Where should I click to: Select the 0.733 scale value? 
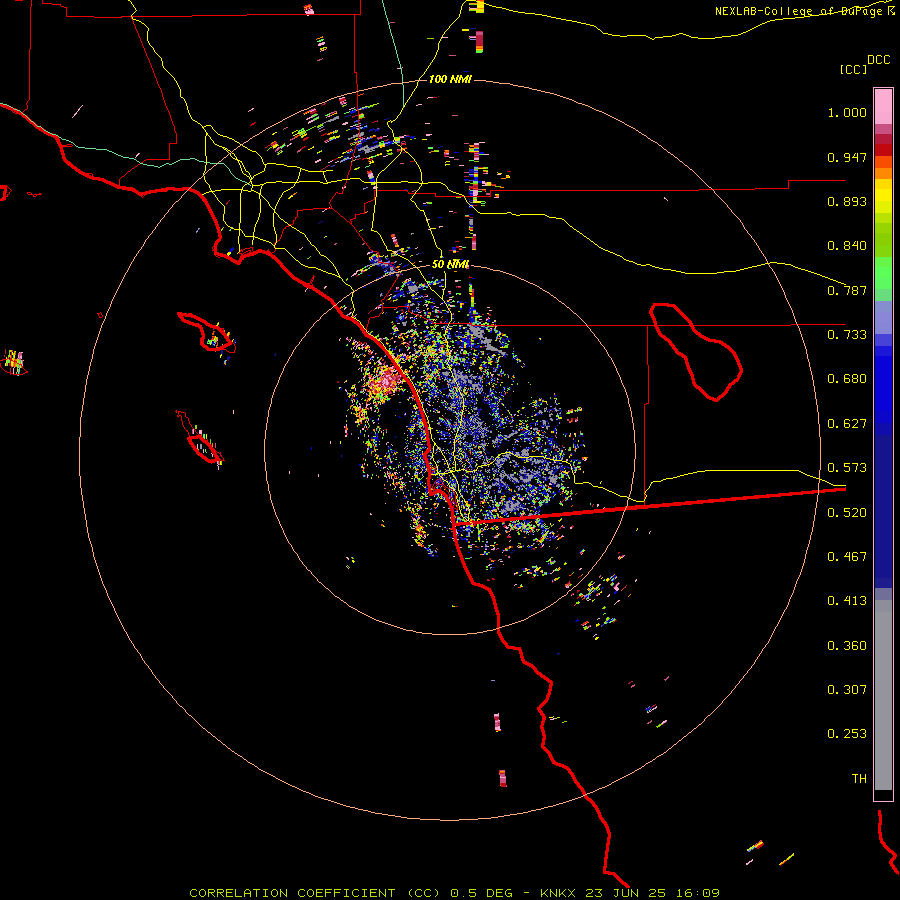847,335
